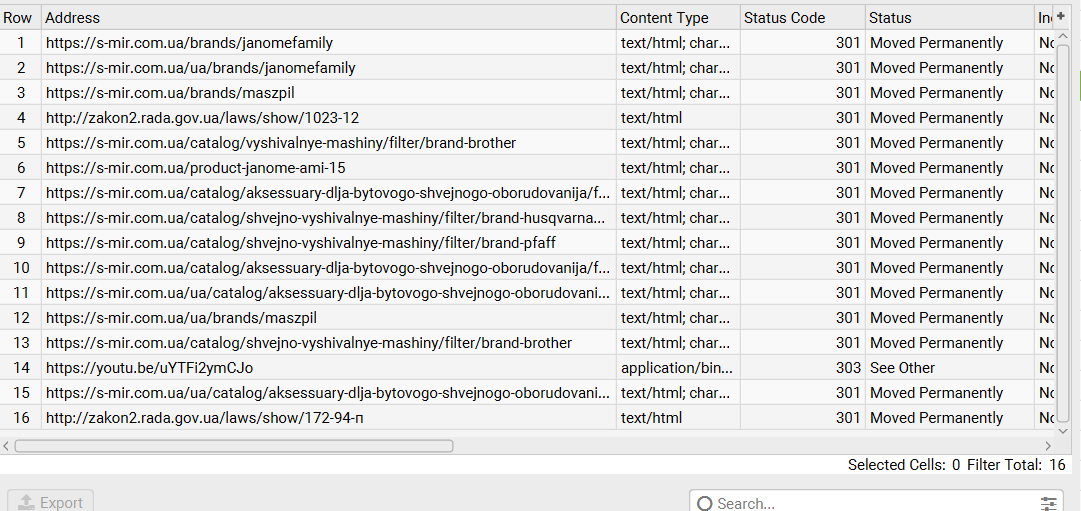Click row number 16 cell
This screenshot has height=511, width=1081.
coord(20,418)
